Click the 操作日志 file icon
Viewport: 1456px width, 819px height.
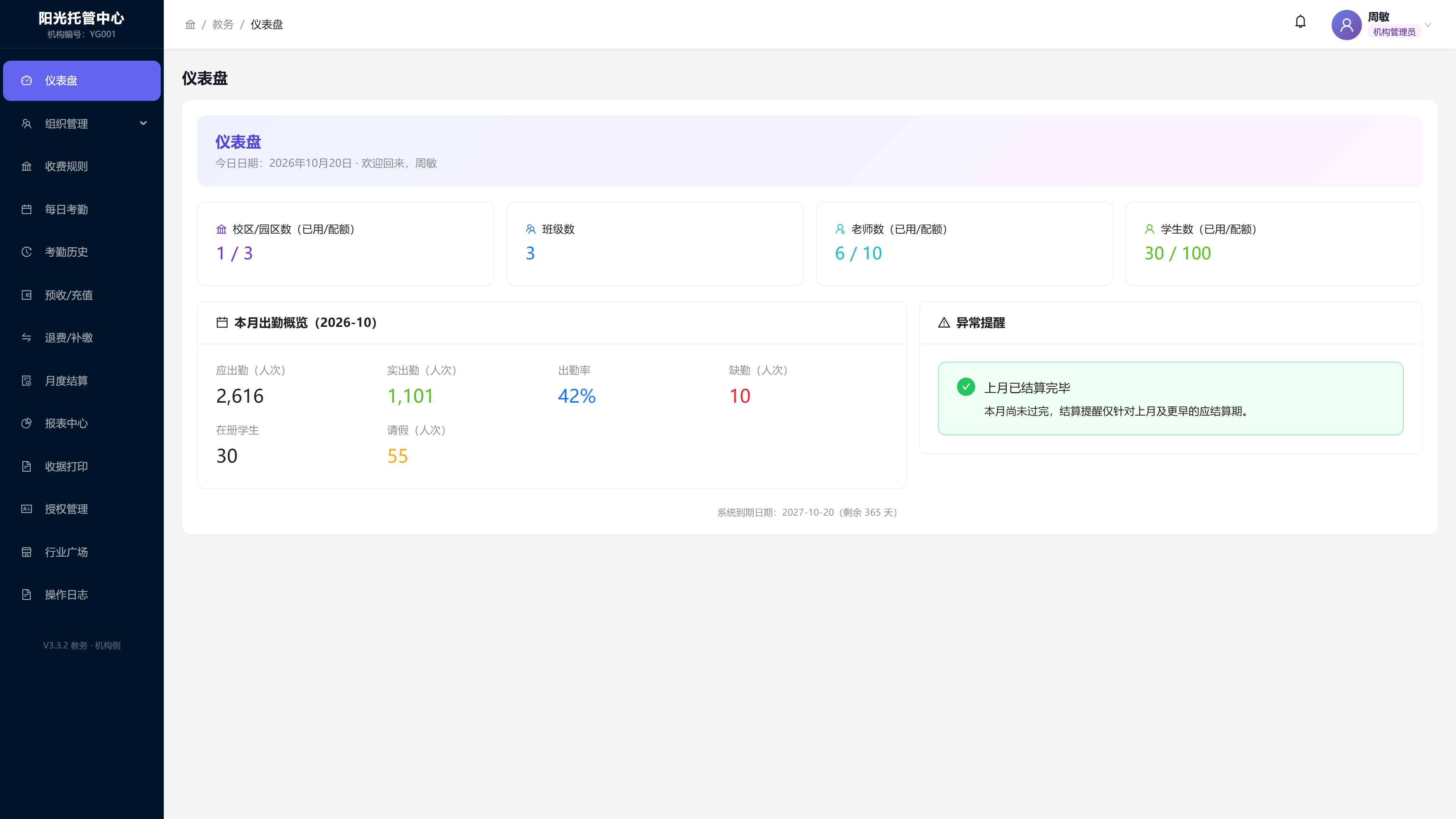27,595
